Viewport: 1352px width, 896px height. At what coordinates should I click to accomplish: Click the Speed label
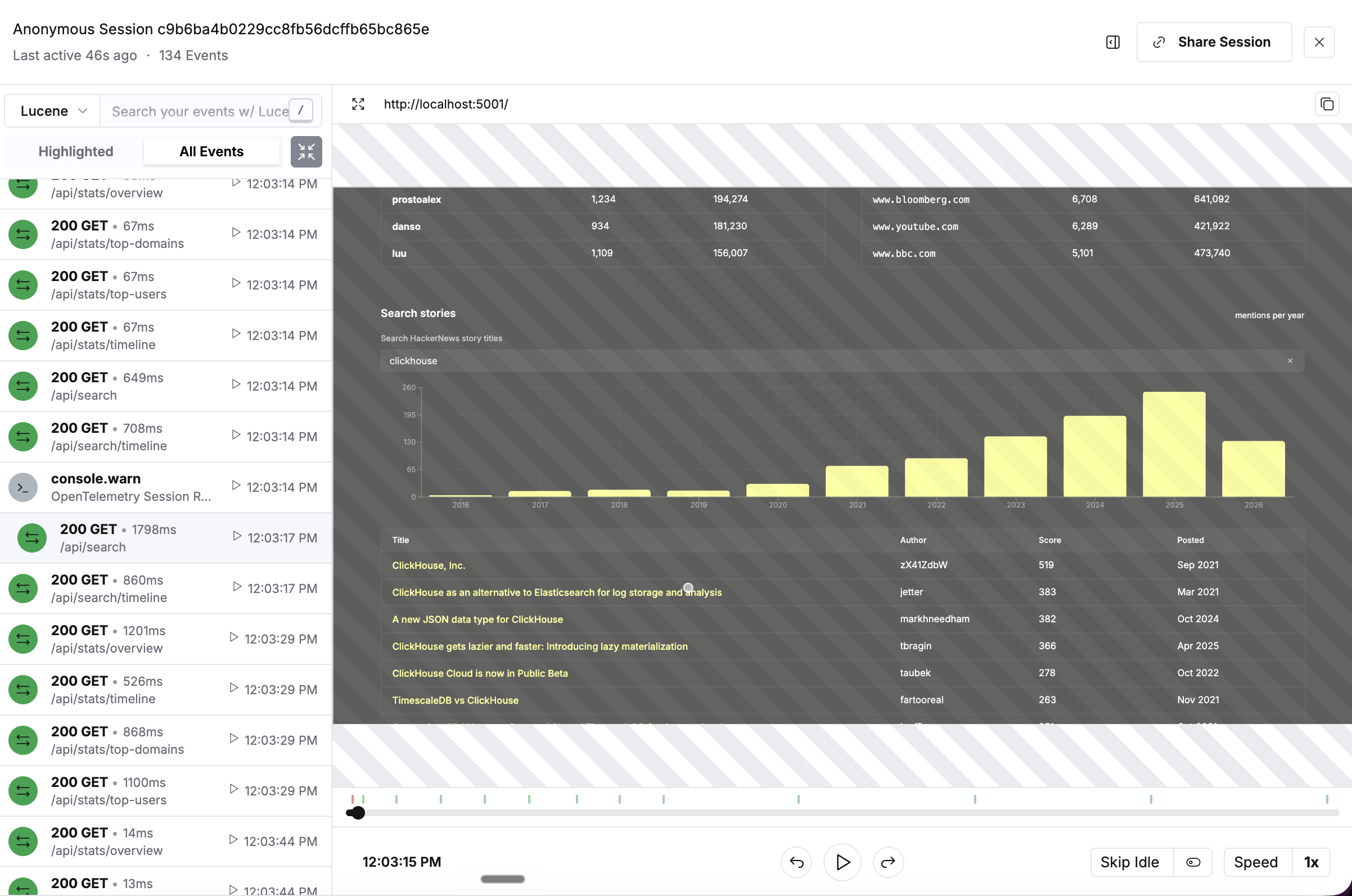tap(1255, 862)
